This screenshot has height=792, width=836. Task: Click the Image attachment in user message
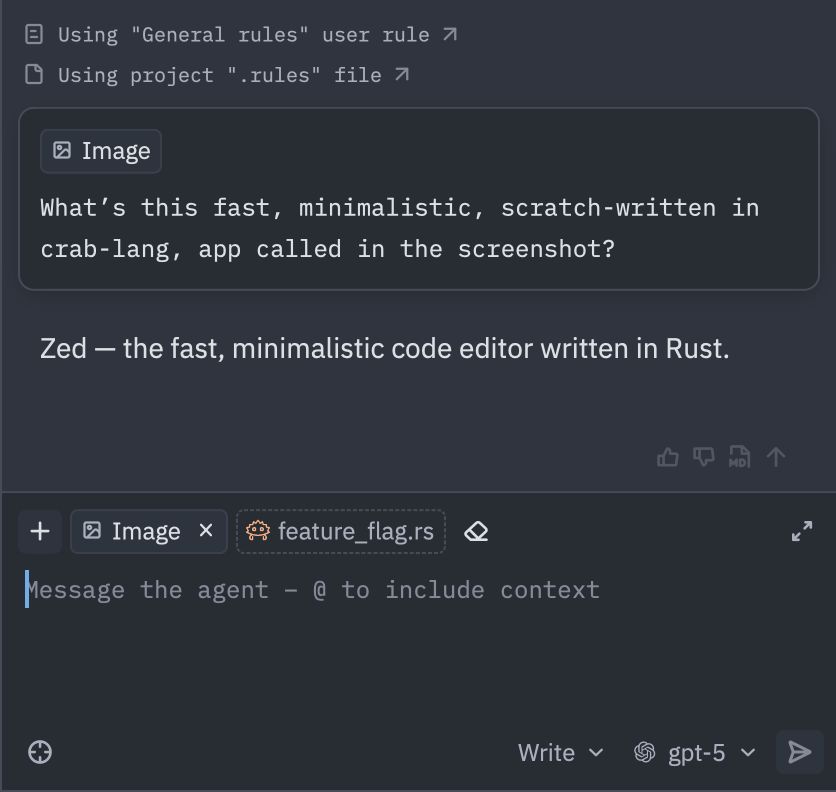101,151
